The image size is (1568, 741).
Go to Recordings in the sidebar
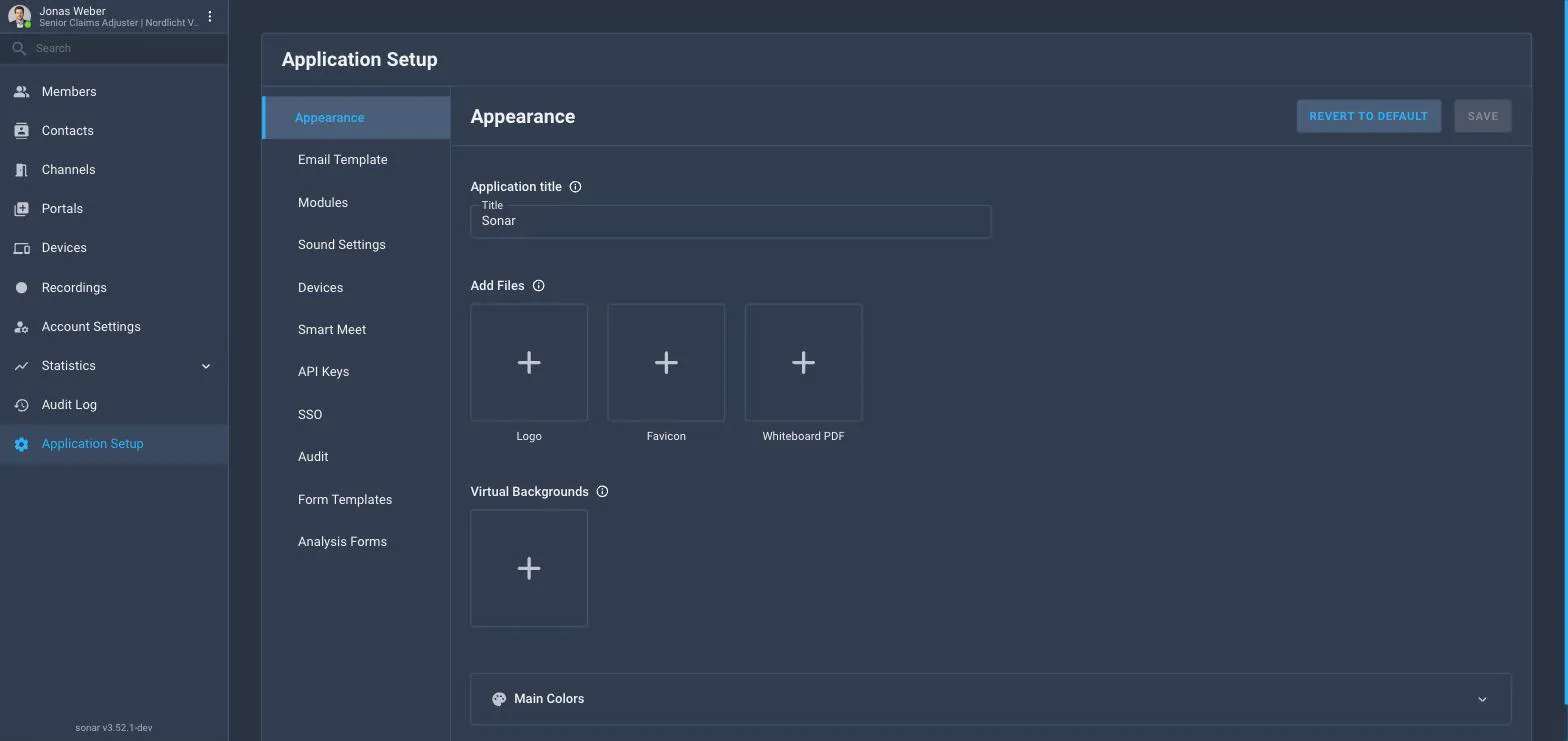[x=114, y=288]
